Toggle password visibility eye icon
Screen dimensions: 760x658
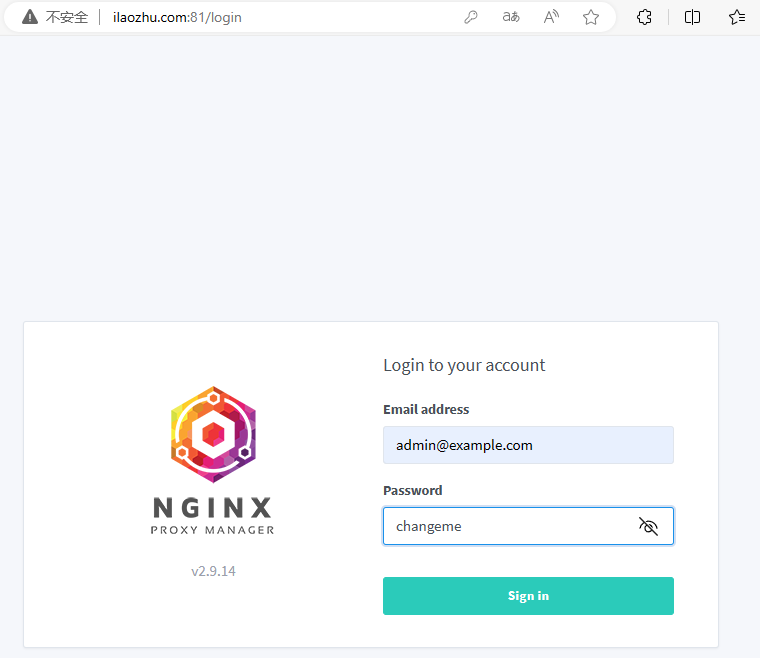[648, 526]
